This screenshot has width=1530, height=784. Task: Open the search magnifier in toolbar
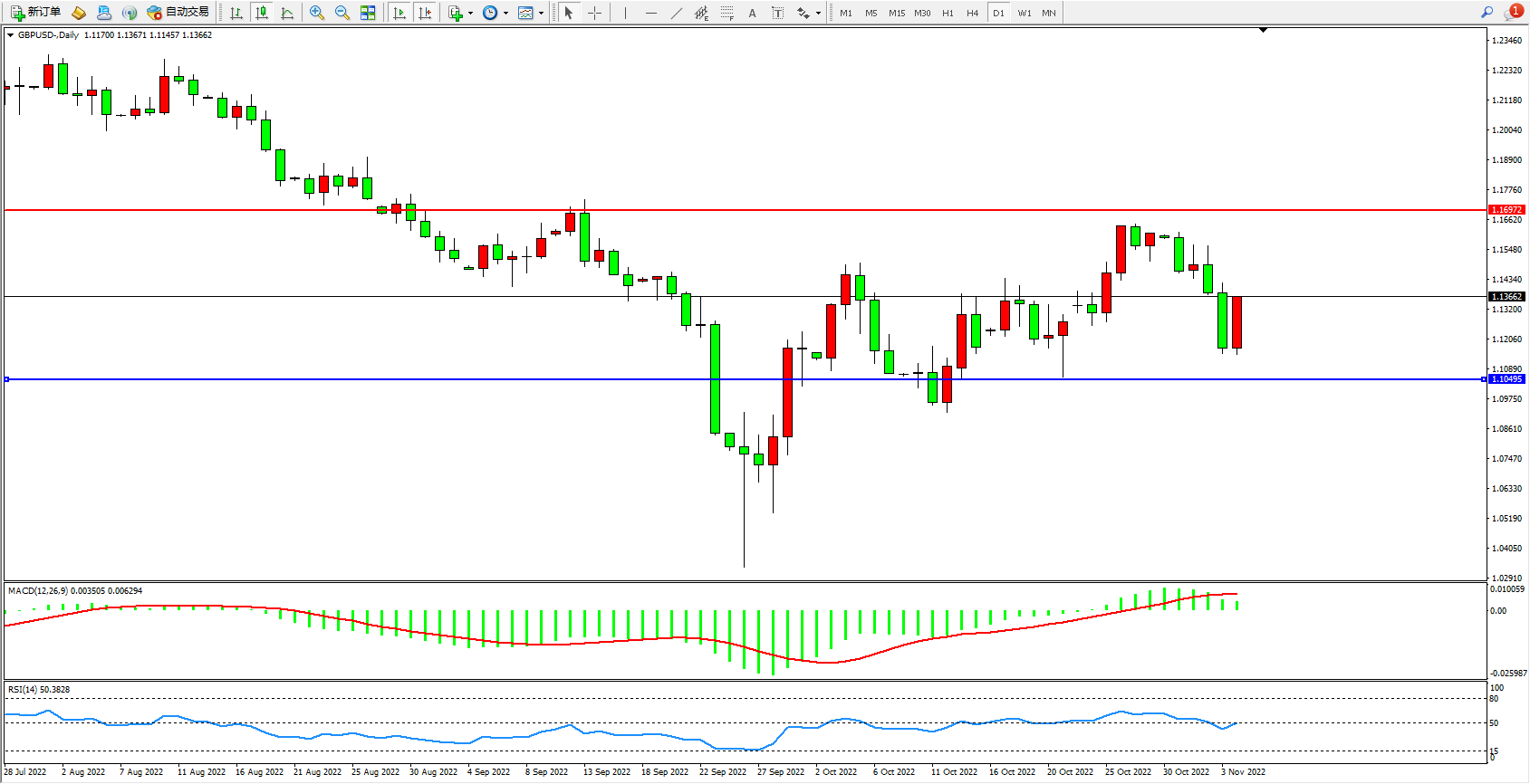click(1487, 13)
